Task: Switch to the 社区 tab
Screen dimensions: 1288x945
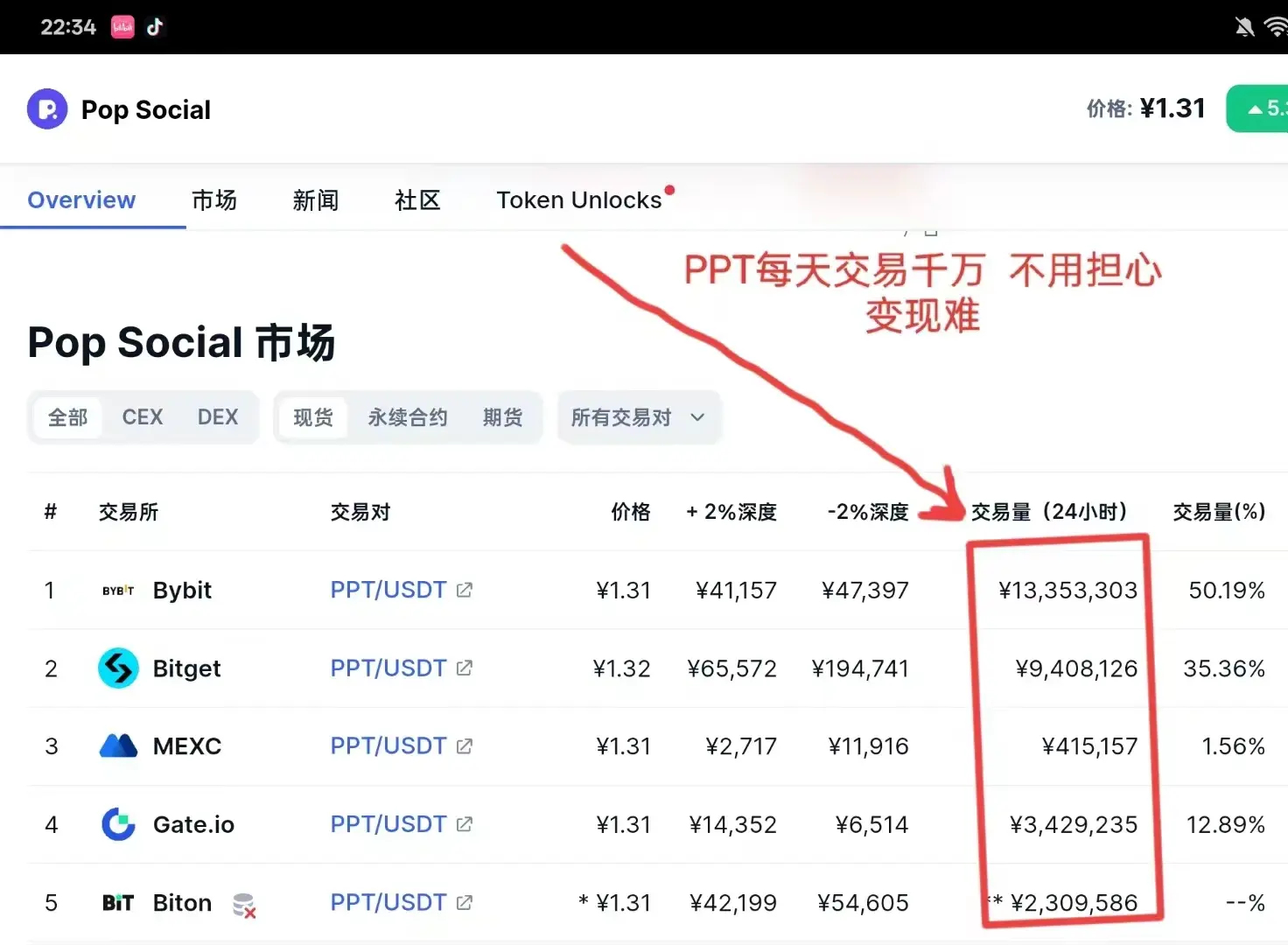Action: coord(417,200)
